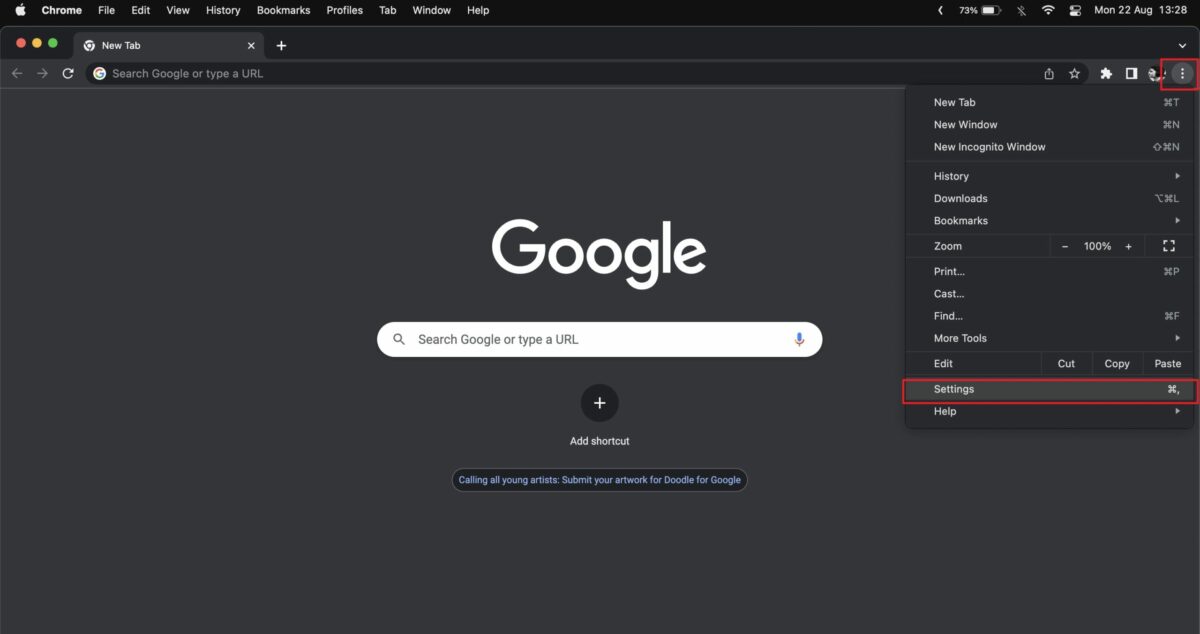
Task: Click the tab search chevron in tab strip
Action: (1181, 45)
